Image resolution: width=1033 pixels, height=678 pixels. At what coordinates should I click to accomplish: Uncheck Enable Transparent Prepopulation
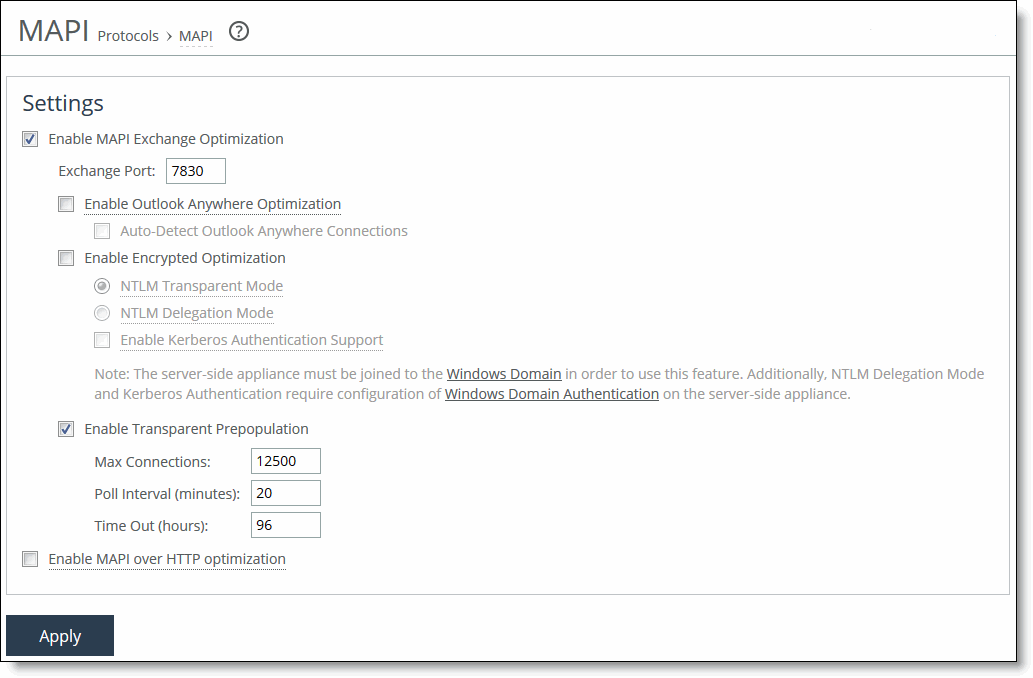pyautogui.click(x=66, y=429)
